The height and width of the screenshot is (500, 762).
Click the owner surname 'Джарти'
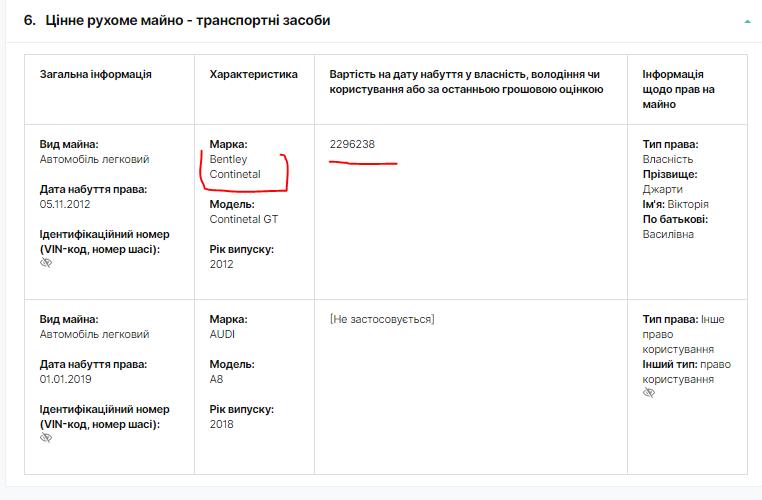[662, 189]
